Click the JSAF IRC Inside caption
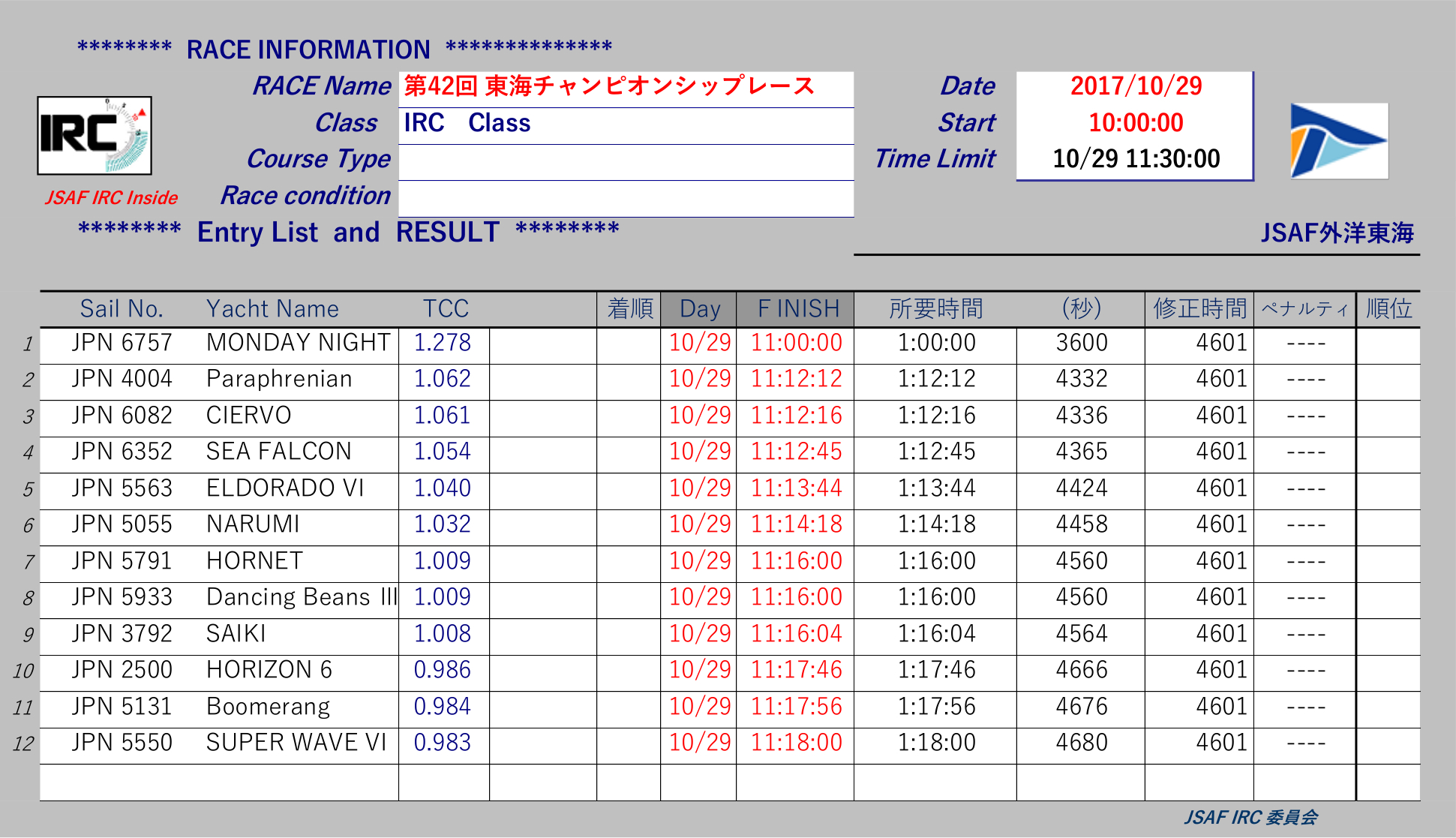 coord(111,198)
